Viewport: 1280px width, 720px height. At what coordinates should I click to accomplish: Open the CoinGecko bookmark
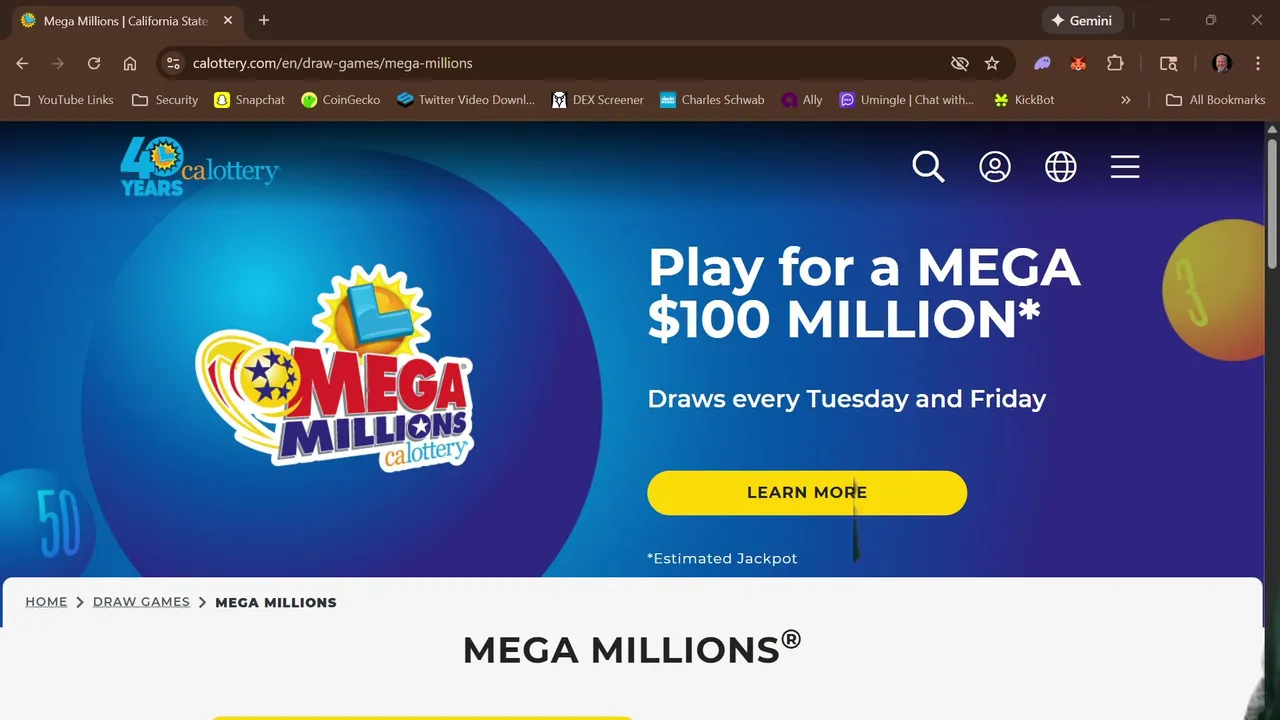(x=341, y=100)
